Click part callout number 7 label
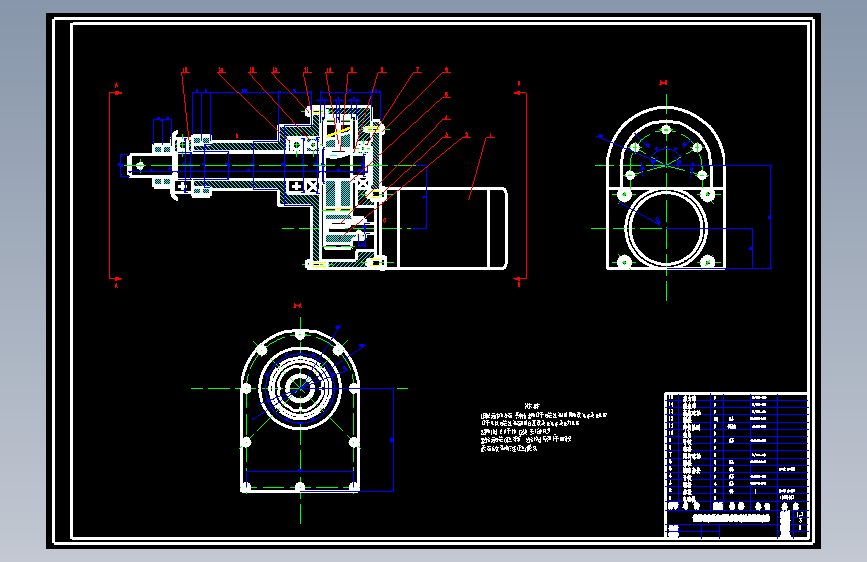The image size is (867, 562). coord(417,70)
